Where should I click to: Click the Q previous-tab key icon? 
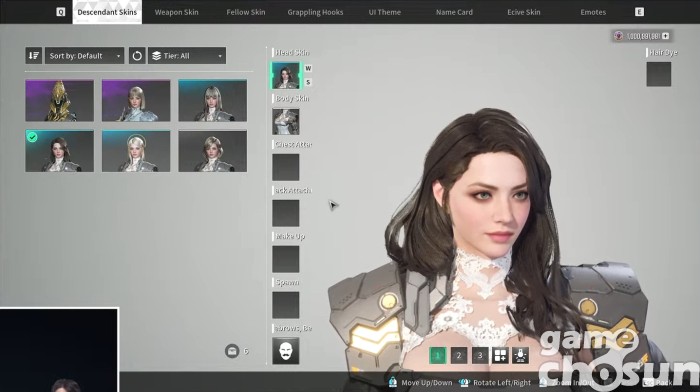tap(61, 12)
